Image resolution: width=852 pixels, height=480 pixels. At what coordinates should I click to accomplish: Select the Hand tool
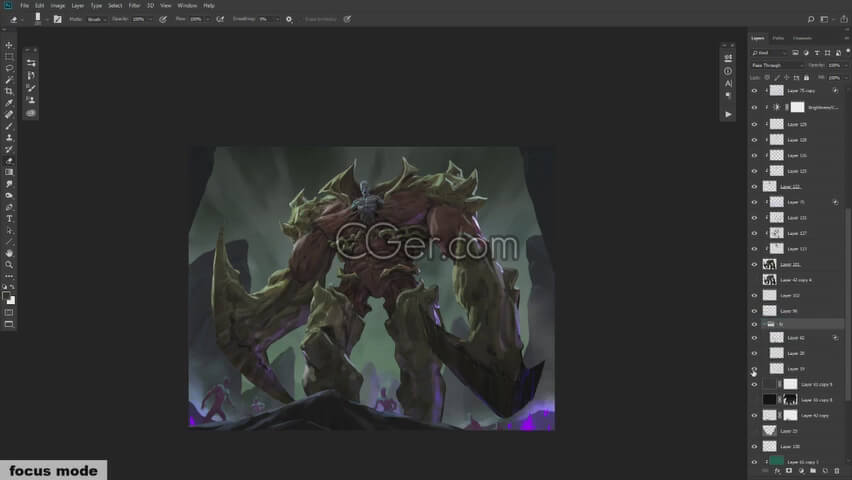pyautogui.click(x=9, y=253)
